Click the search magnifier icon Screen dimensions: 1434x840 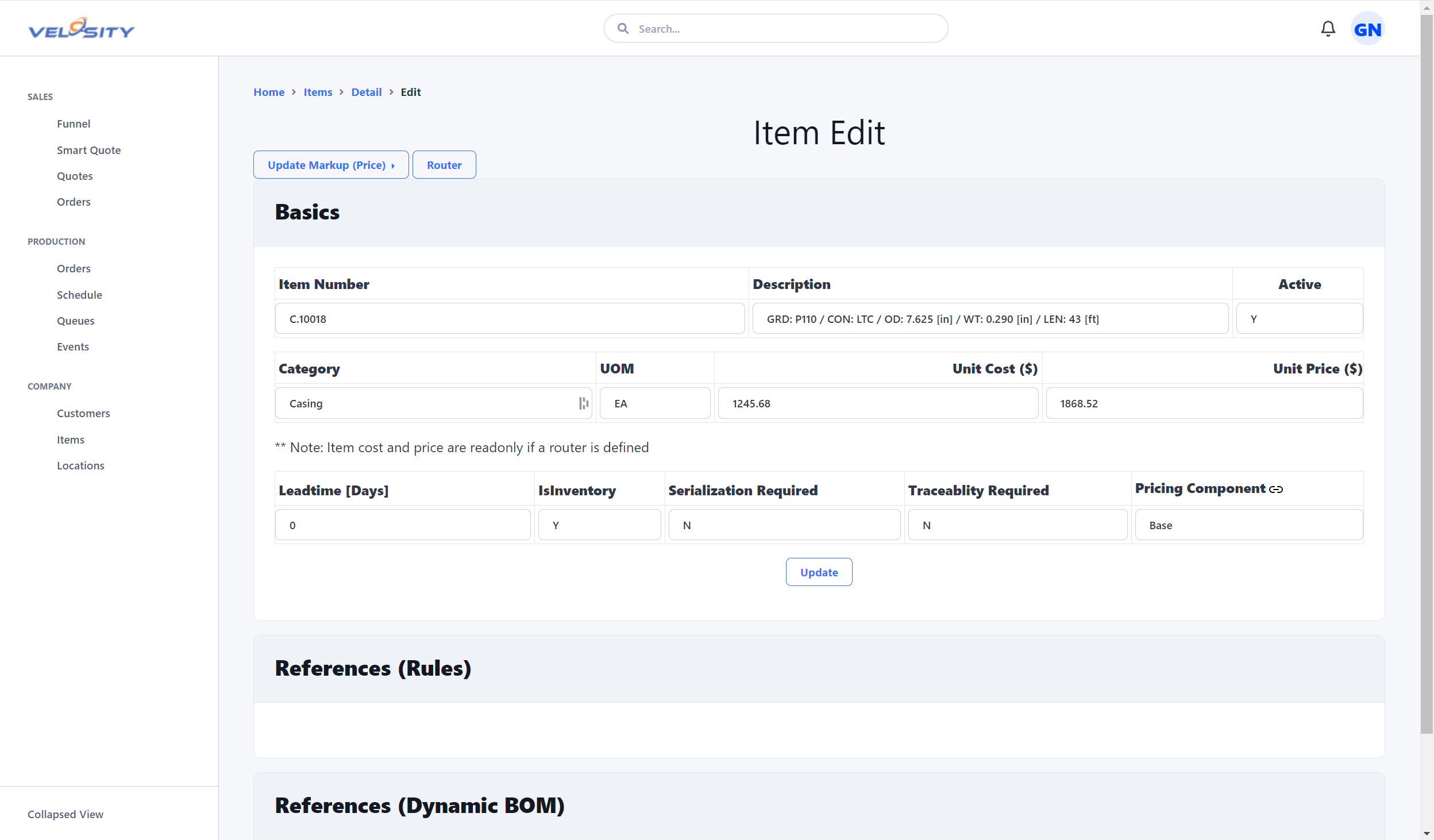pos(623,28)
